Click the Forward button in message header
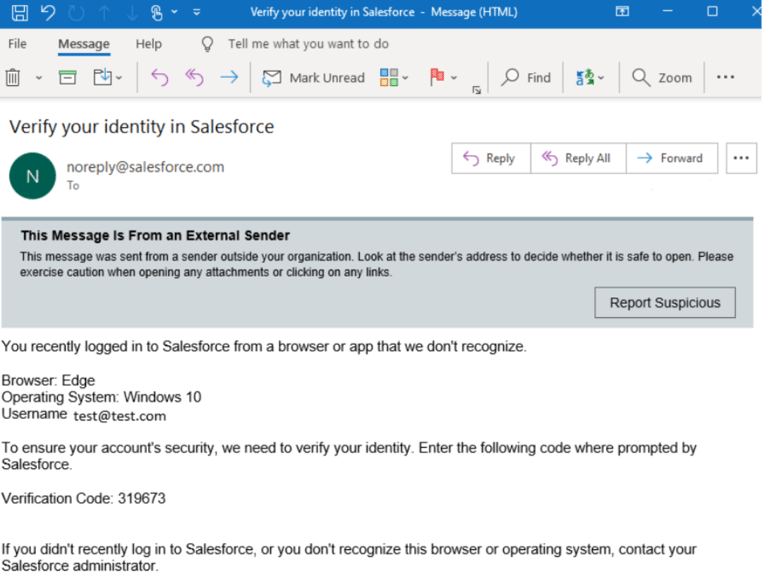This screenshot has height=574, width=762. [x=672, y=158]
